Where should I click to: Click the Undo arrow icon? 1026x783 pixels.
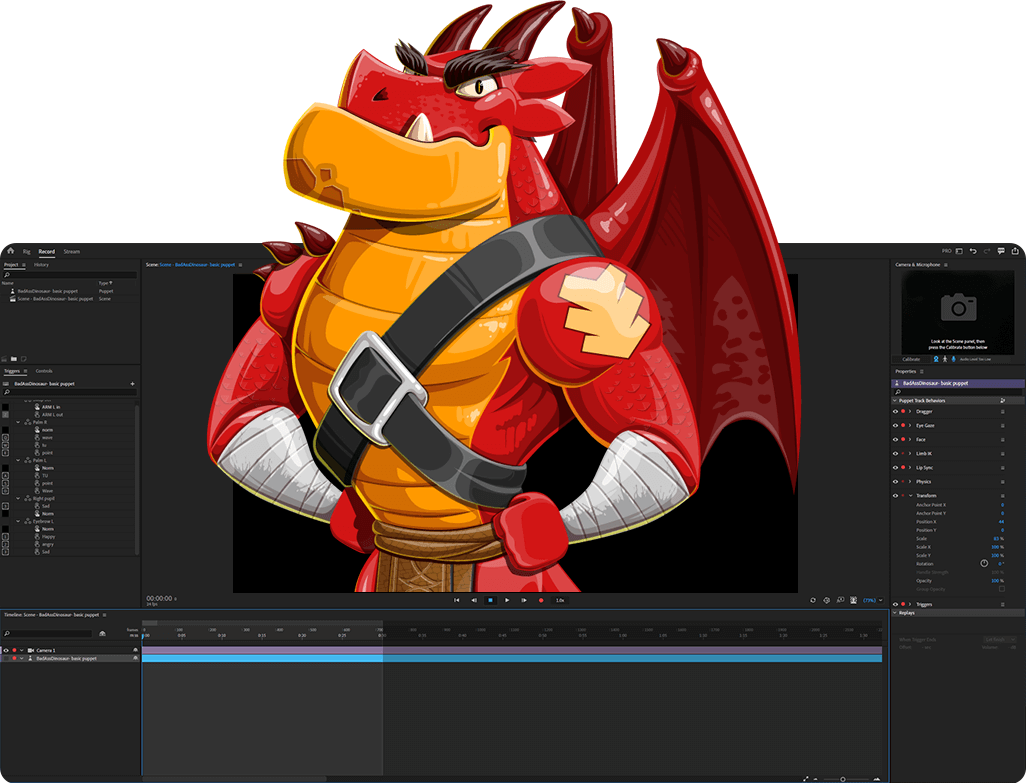[x=973, y=251]
